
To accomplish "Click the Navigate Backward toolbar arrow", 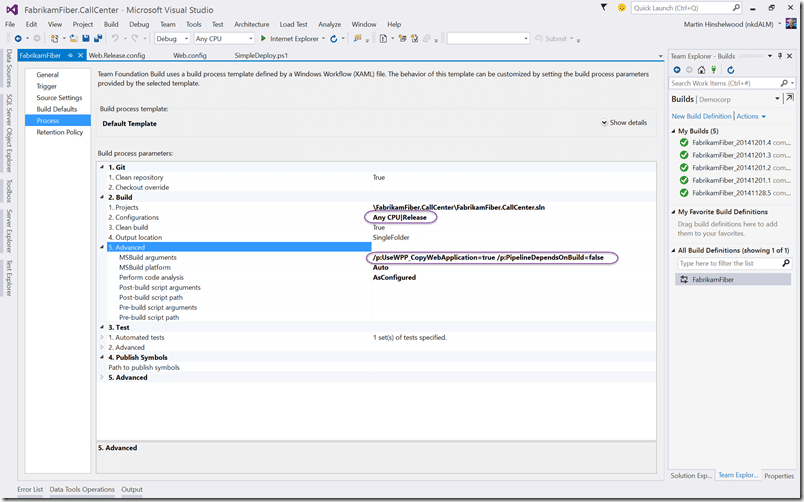I will click(x=18, y=38).
